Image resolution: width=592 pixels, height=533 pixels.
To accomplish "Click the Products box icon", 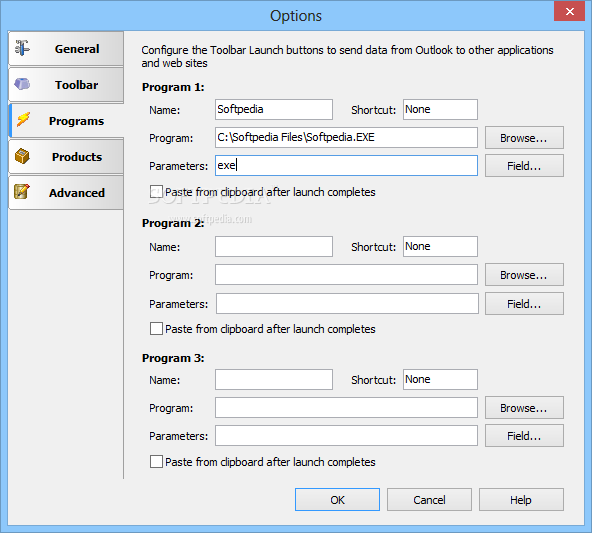I will click(22, 156).
